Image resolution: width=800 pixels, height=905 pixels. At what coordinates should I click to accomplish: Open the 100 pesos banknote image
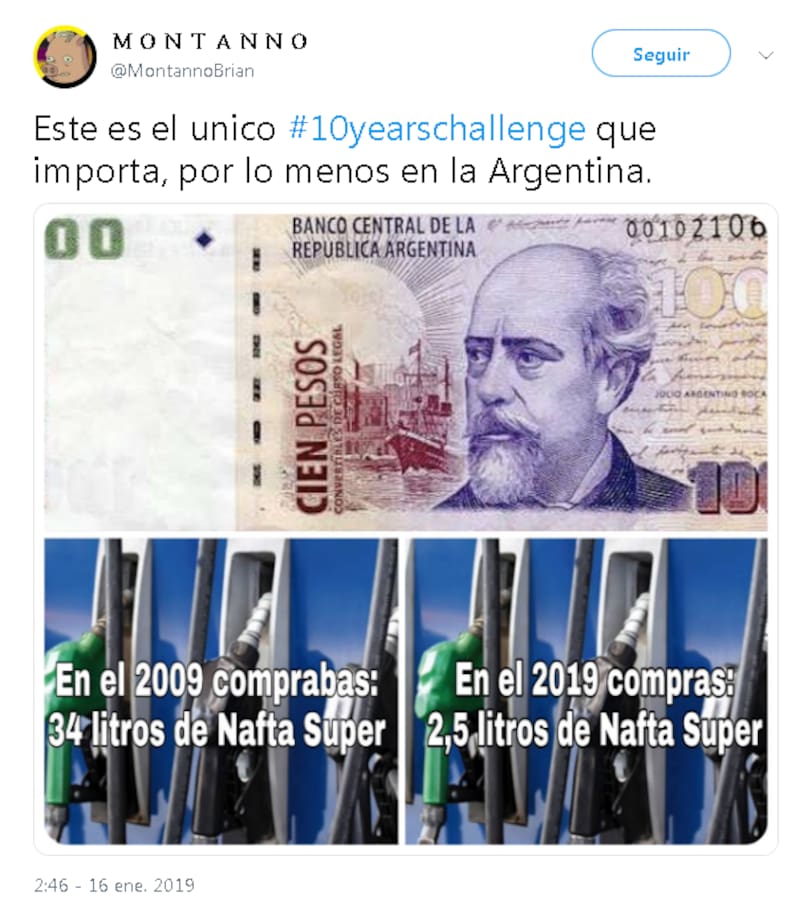406,372
